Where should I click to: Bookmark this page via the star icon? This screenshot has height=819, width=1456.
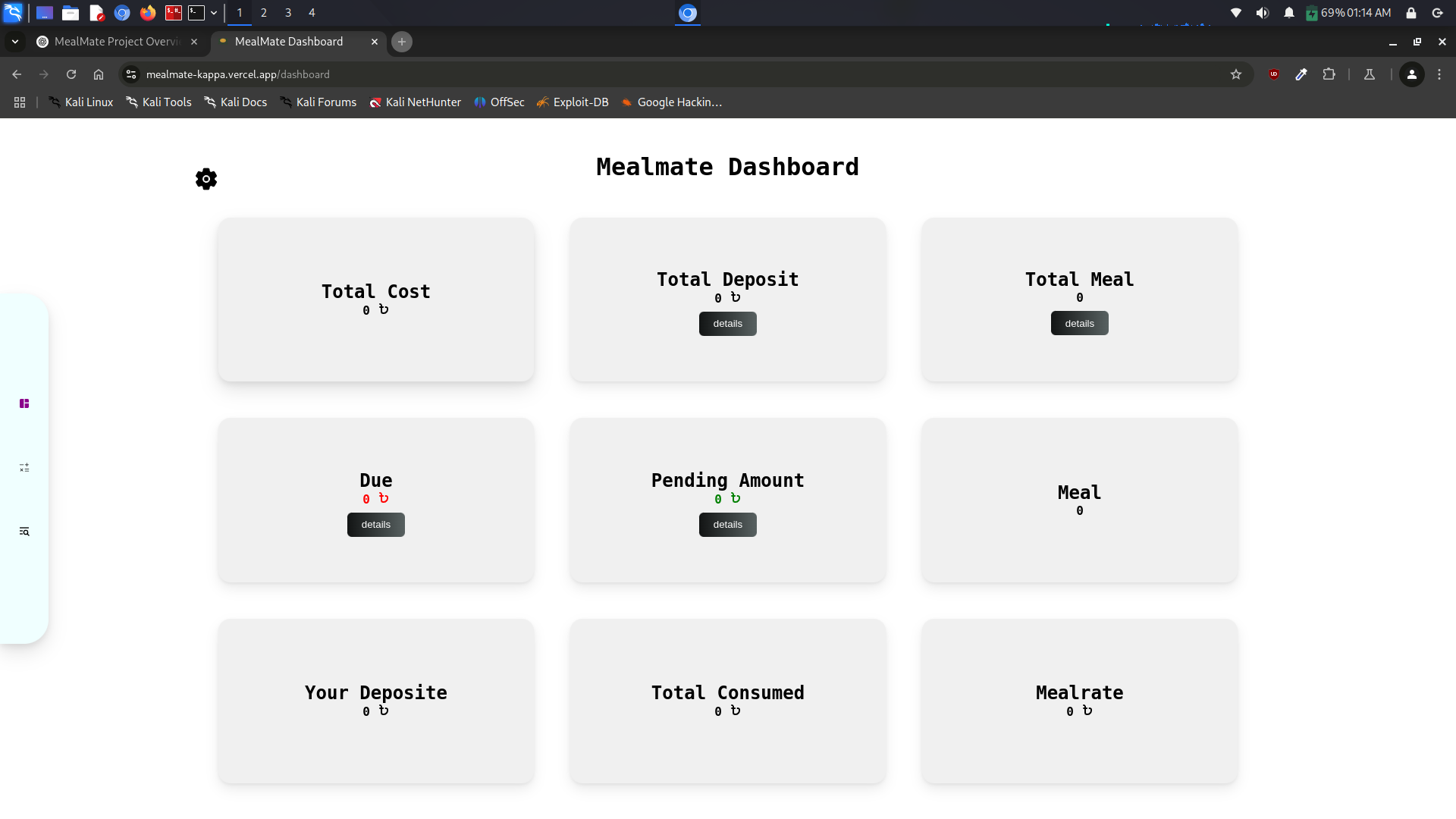[x=1237, y=74]
